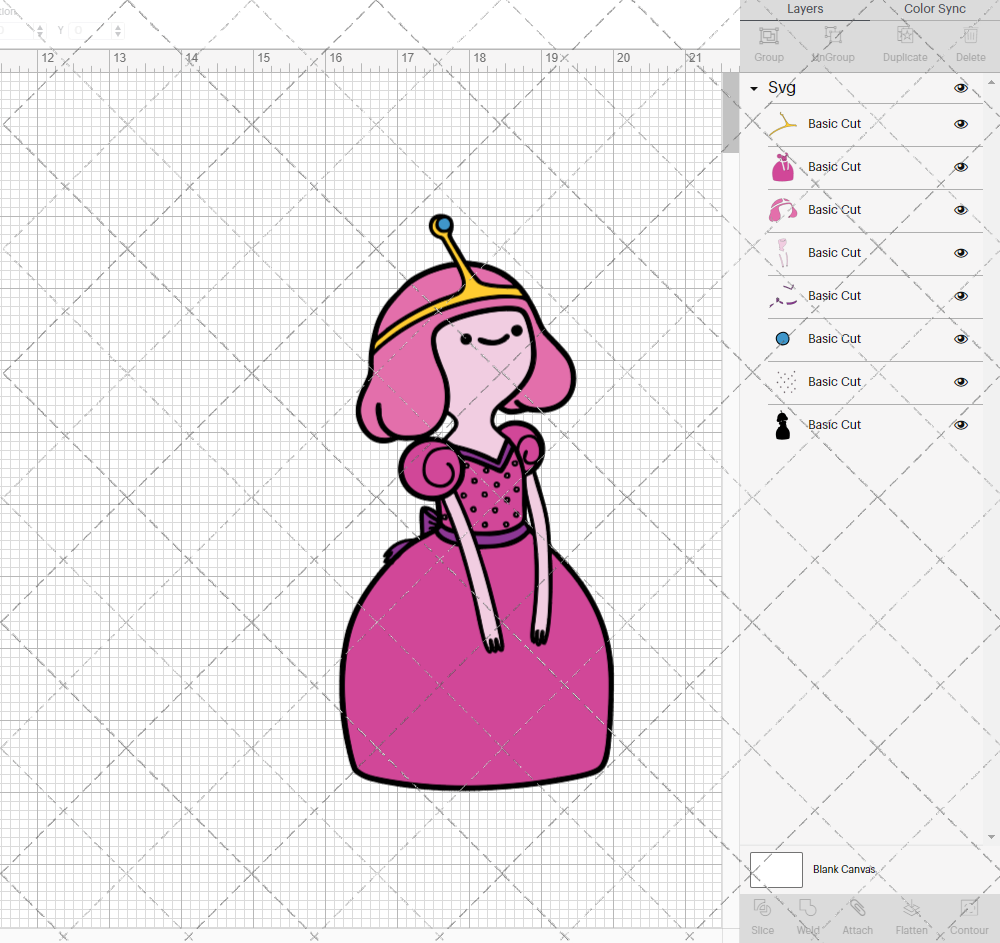Select the blue circle layer thumbnail
The height and width of the screenshot is (943, 1000).
tap(783, 339)
